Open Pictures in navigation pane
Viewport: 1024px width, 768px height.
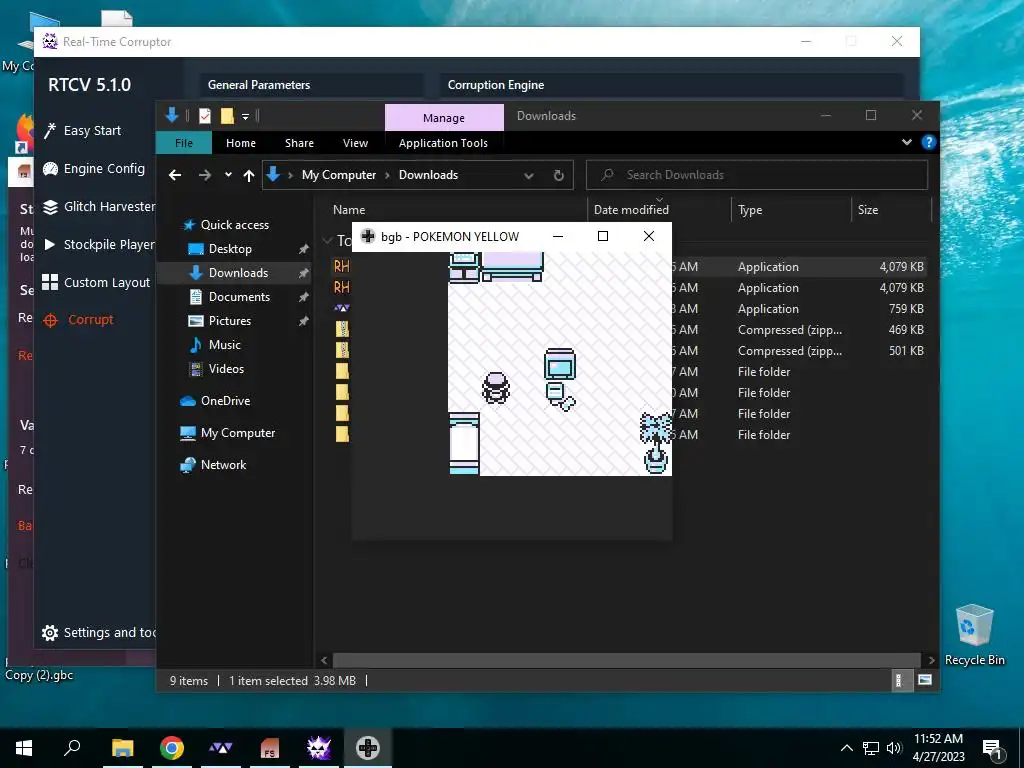click(x=229, y=321)
